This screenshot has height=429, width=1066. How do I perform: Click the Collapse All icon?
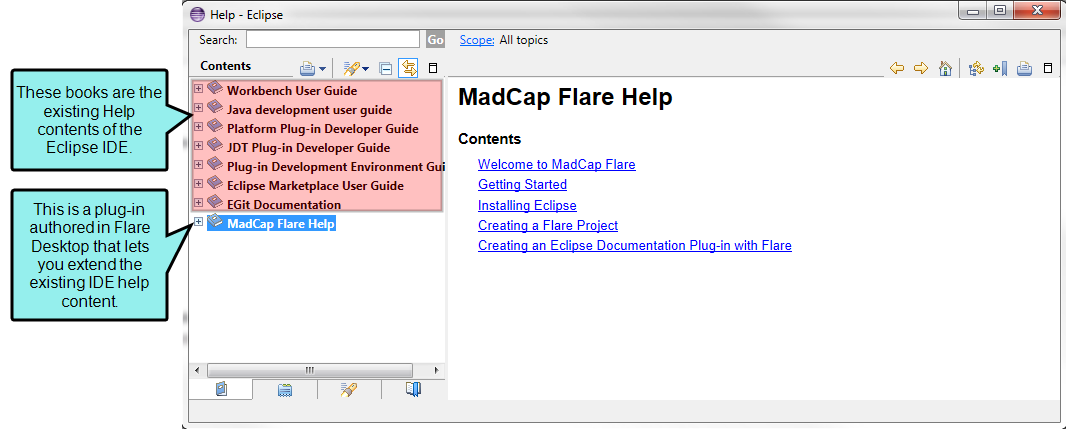(x=385, y=68)
